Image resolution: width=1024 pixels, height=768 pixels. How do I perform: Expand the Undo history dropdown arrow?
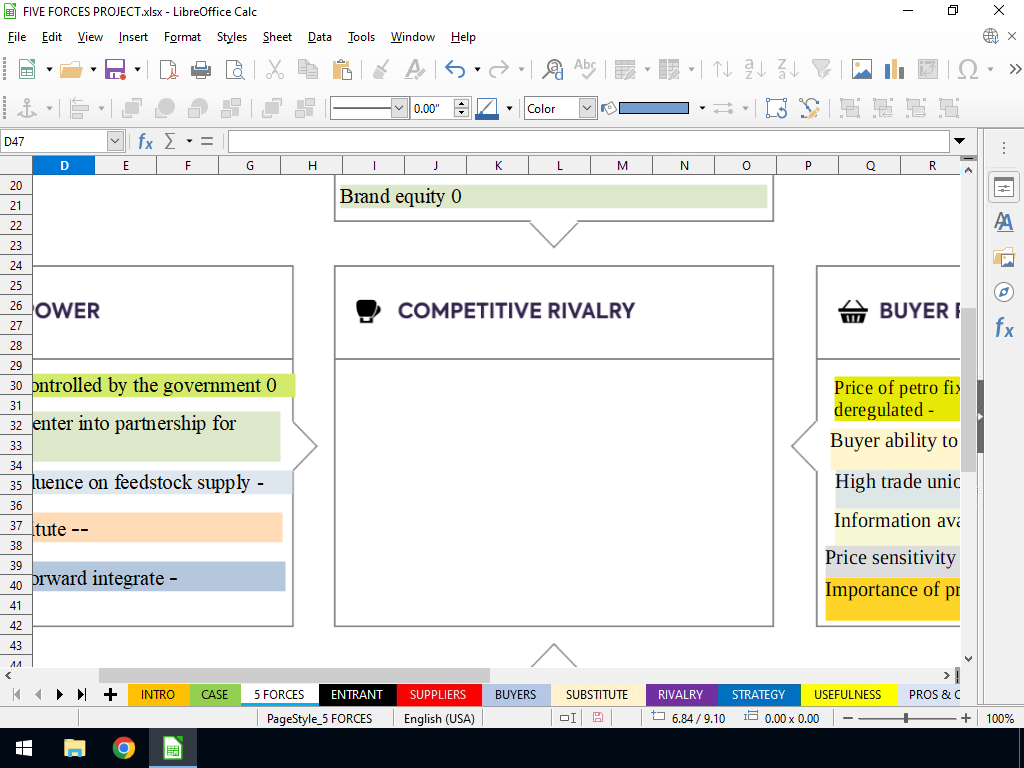coord(477,69)
